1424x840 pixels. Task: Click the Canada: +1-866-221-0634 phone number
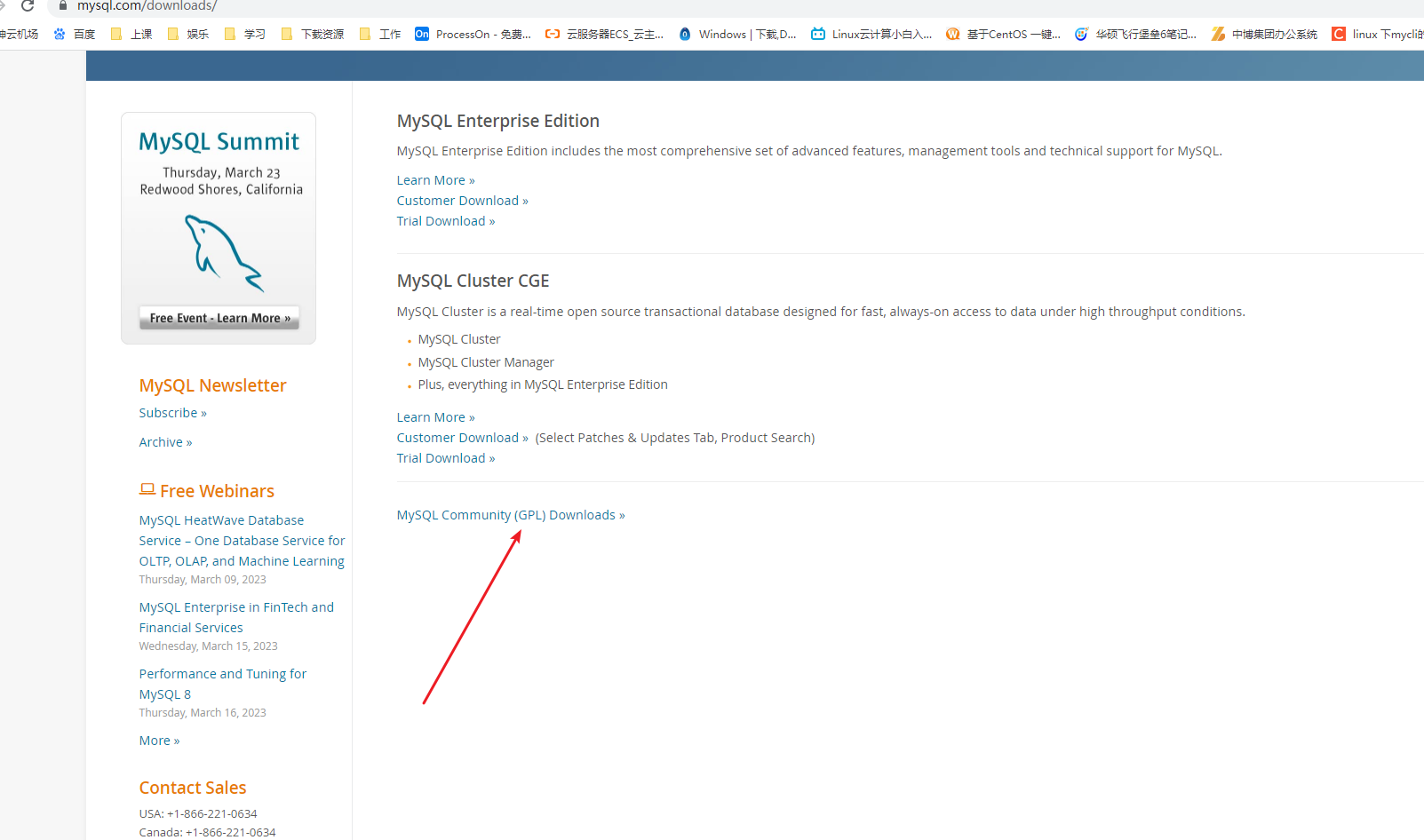[x=207, y=832]
